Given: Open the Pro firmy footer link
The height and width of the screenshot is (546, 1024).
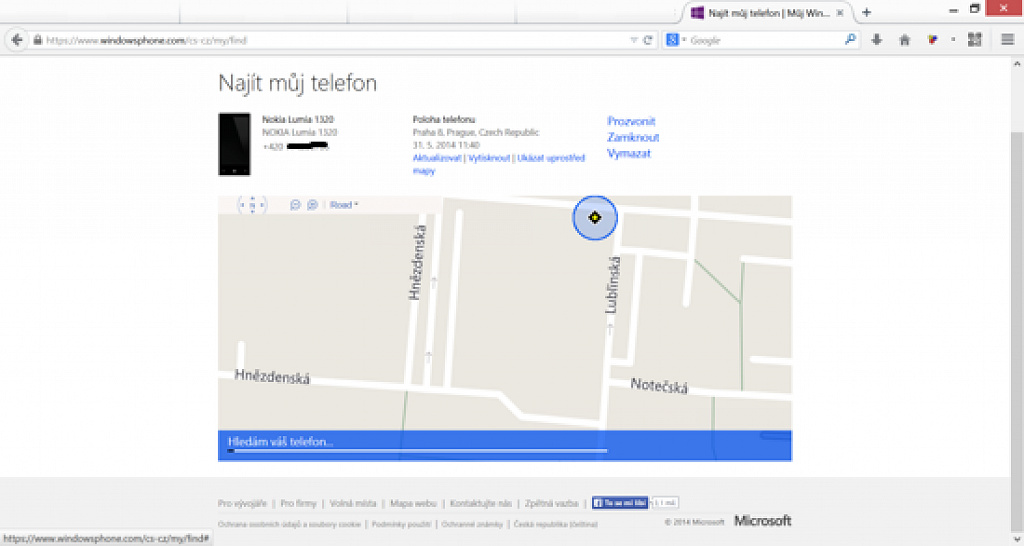Looking at the screenshot, I should [x=298, y=503].
